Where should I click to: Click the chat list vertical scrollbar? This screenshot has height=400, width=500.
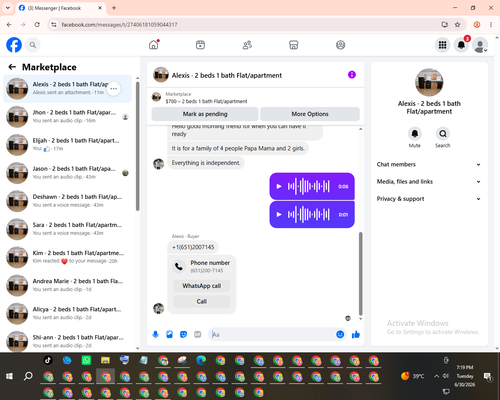[137, 146]
